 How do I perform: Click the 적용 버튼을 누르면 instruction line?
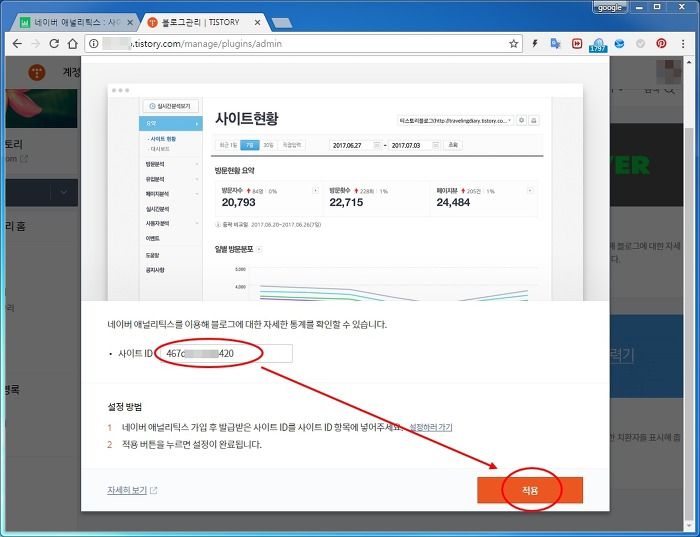tap(192, 445)
